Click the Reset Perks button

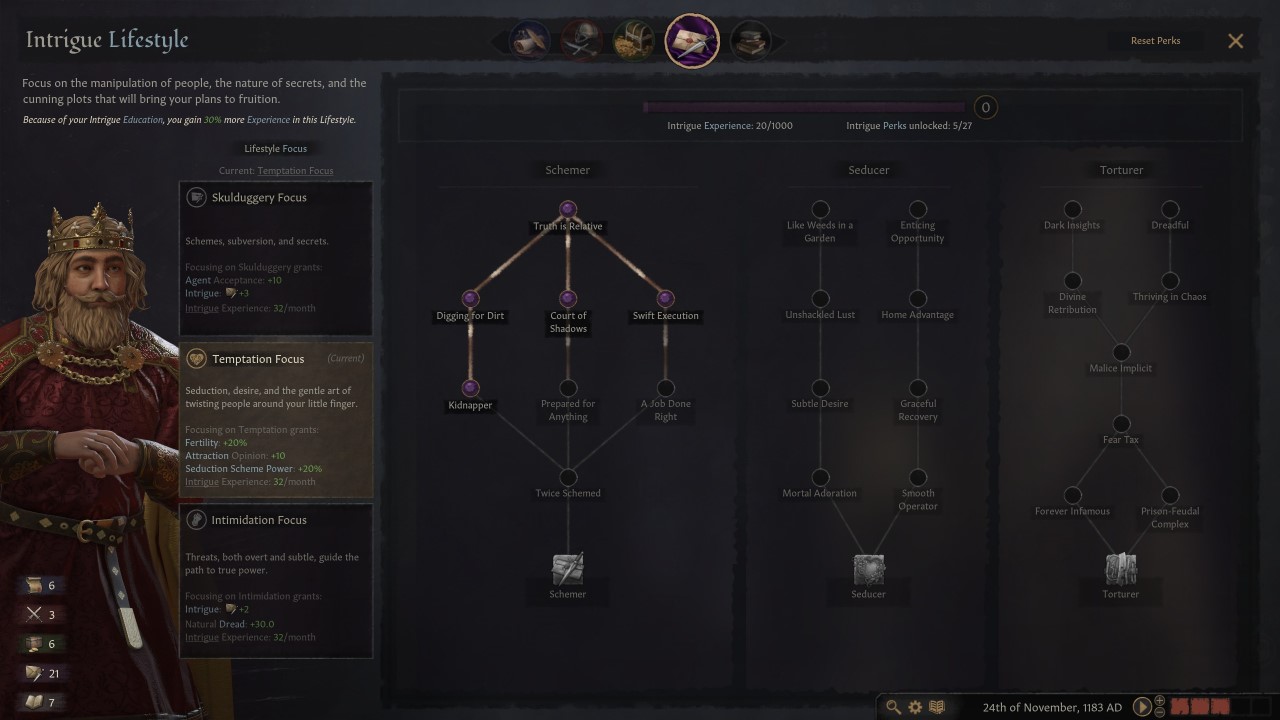tap(1155, 41)
